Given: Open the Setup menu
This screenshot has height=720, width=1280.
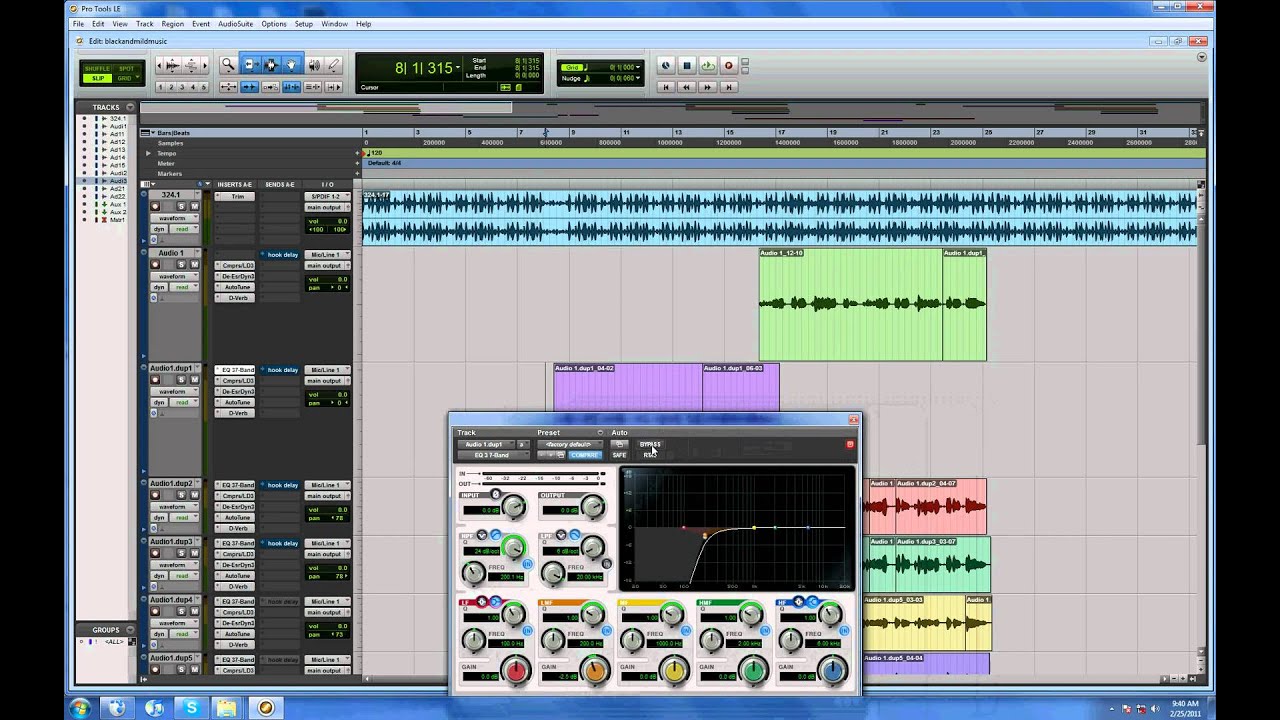Looking at the screenshot, I should (x=304, y=23).
